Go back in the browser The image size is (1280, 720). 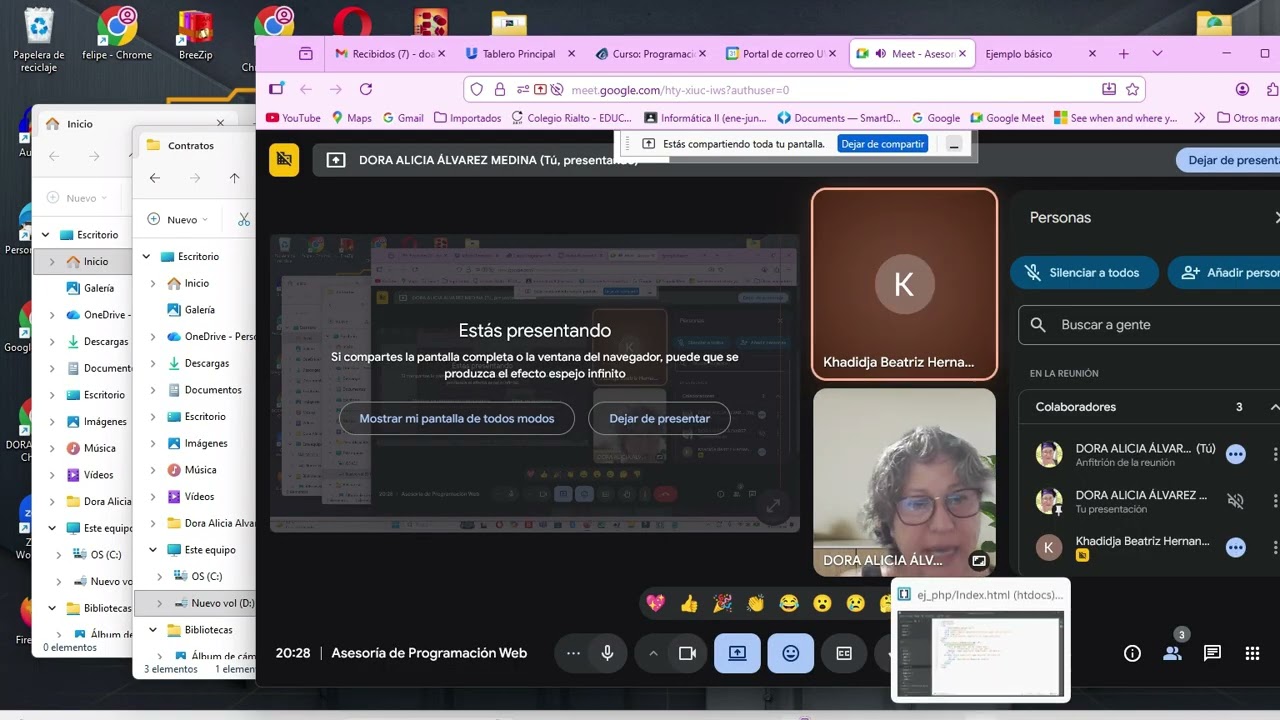pos(306,89)
